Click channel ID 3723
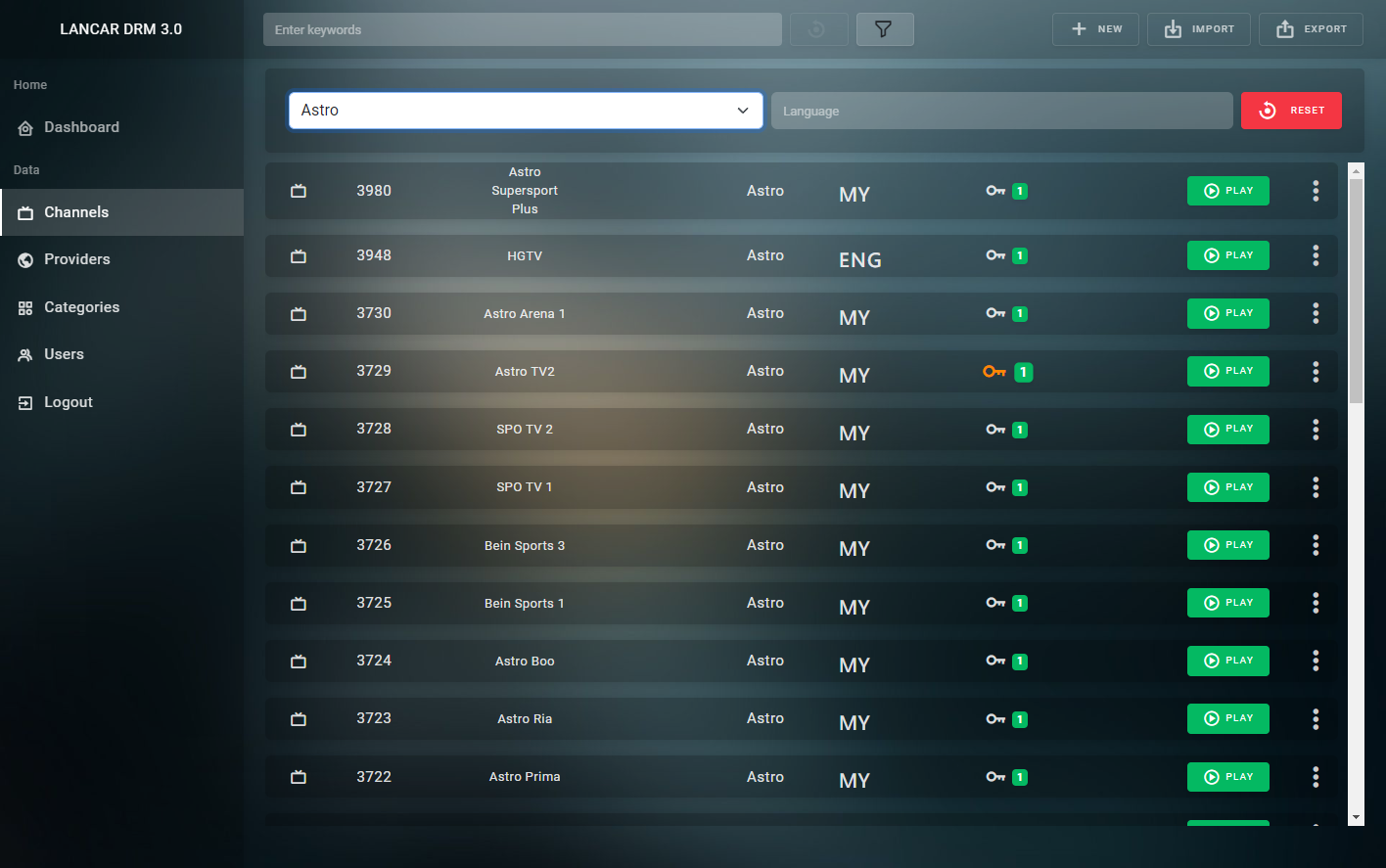 374,718
